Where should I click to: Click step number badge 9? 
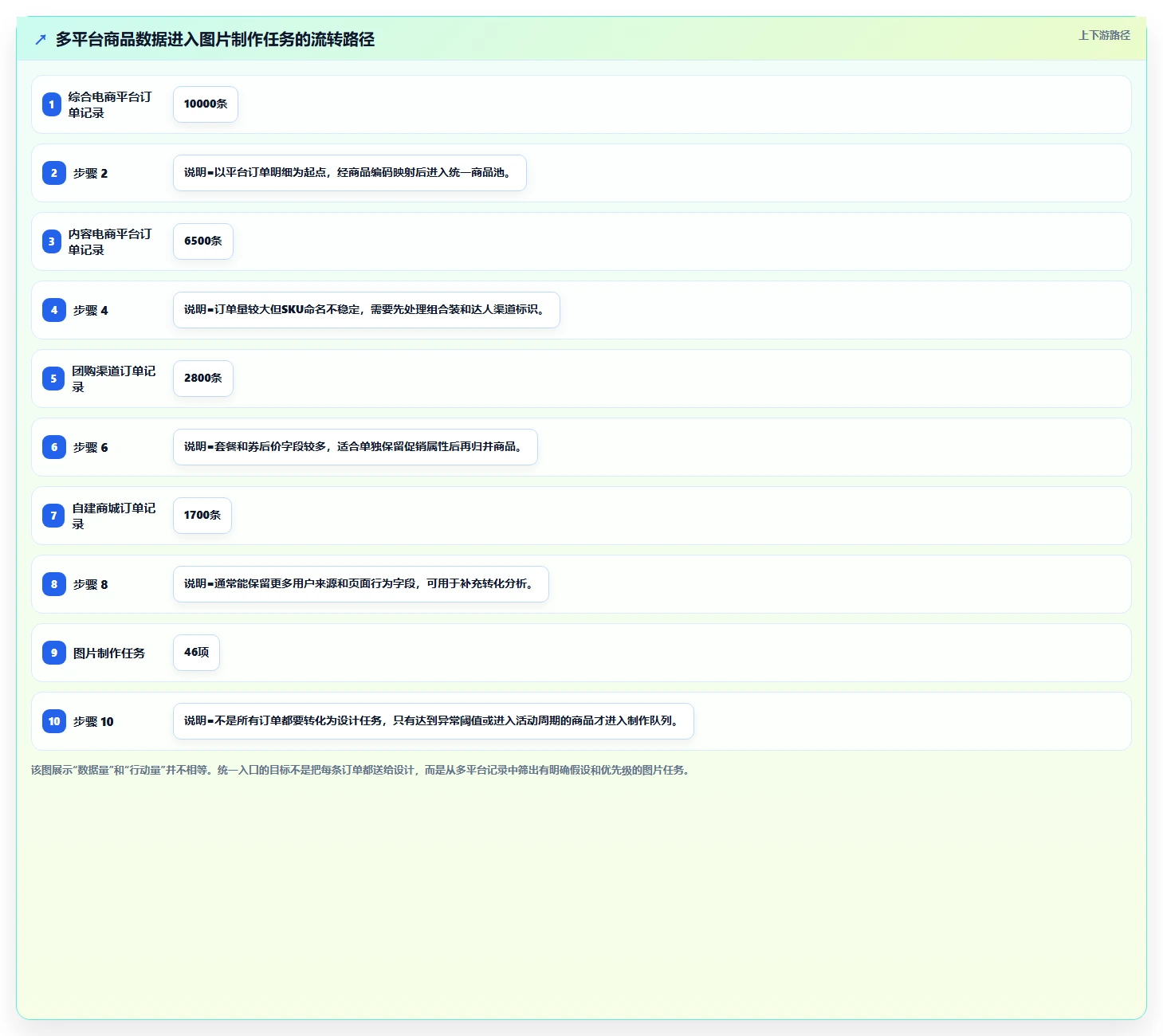[x=54, y=653]
